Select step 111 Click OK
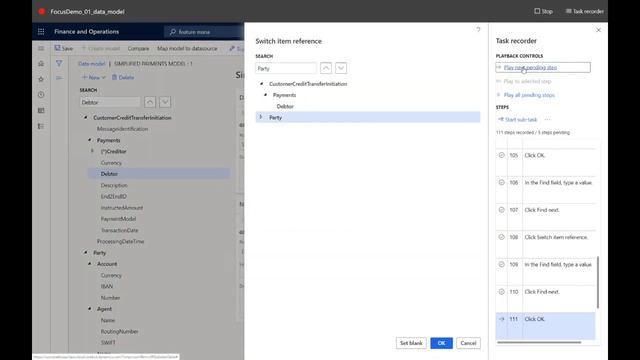Image resolution: width=640 pixels, height=360 pixels. pyautogui.click(x=545, y=326)
